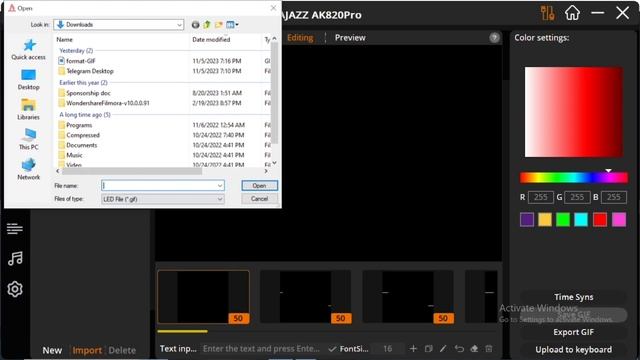
Task: Click Cancel in the Open dialog
Action: (259, 199)
